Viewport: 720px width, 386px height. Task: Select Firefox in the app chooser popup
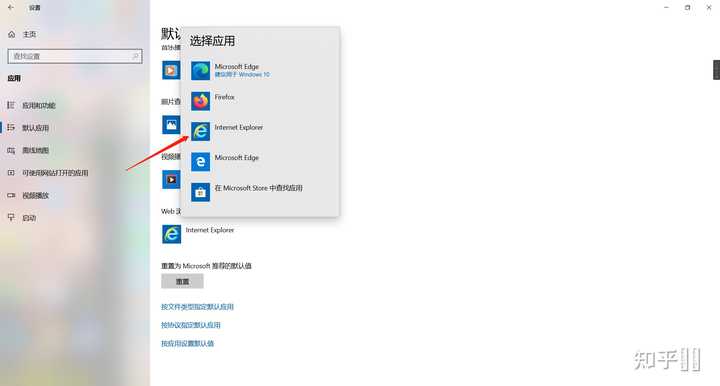pos(260,101)
